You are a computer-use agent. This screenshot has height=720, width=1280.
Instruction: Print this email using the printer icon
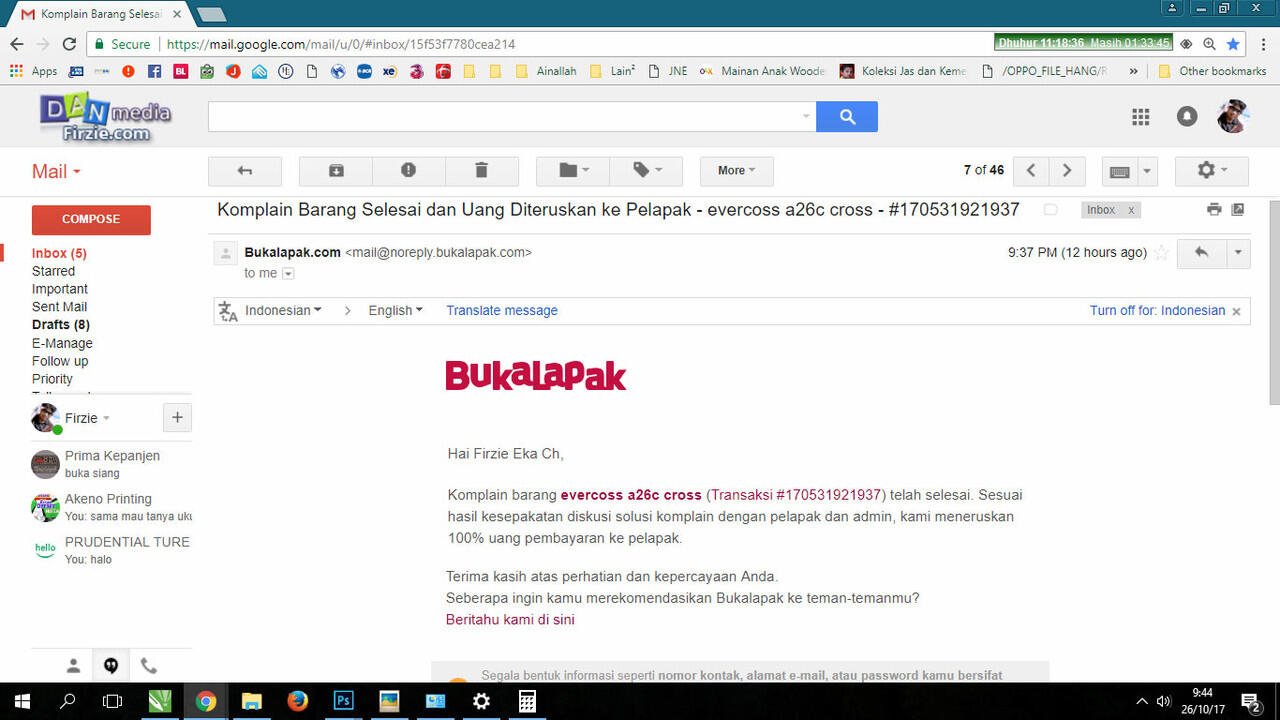tap(1214, 210)
